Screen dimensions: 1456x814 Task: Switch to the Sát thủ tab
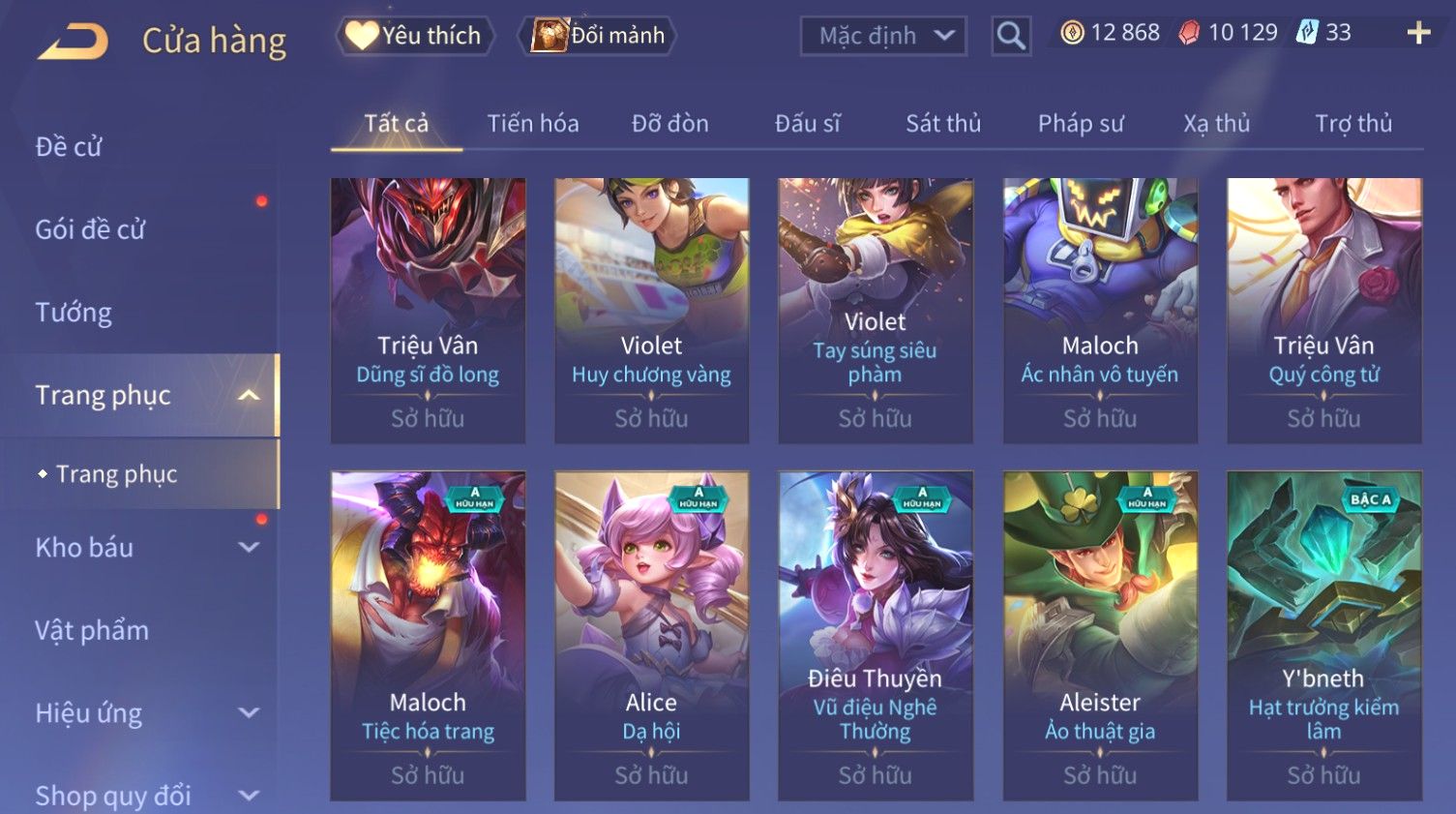tap(943, 124)
